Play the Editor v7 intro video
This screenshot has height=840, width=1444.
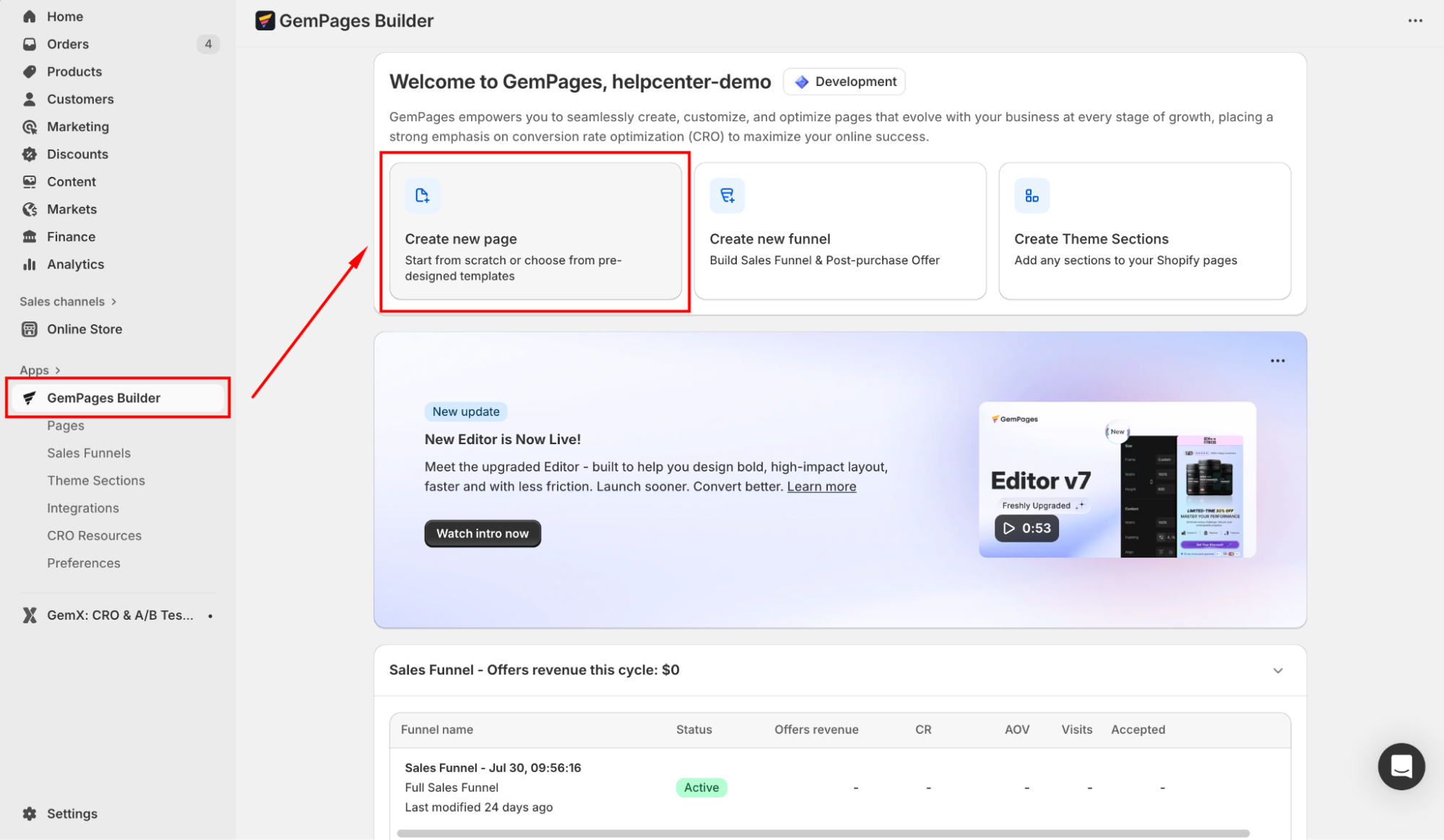pos(1026,528)
